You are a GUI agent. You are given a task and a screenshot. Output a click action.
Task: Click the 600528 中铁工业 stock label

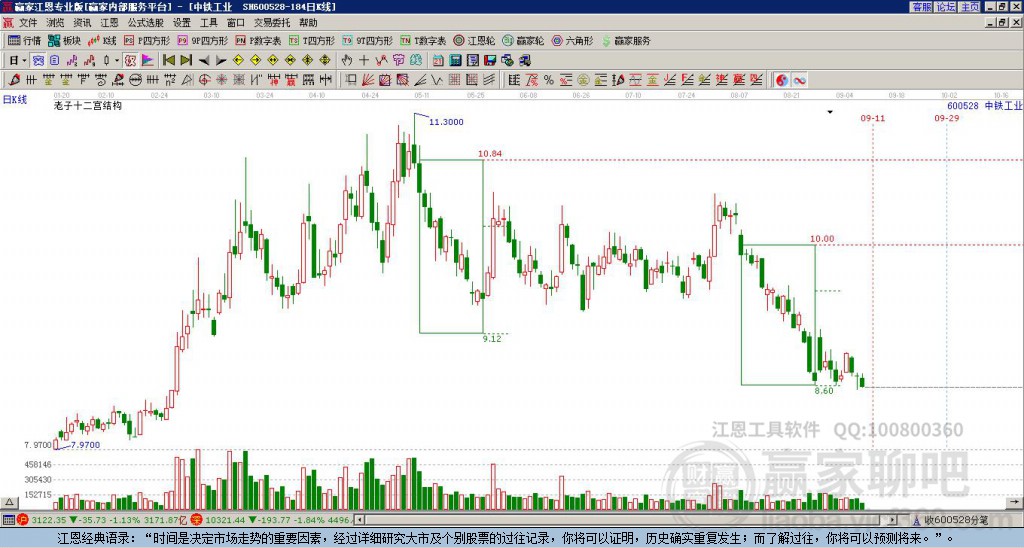pos(984,106)
